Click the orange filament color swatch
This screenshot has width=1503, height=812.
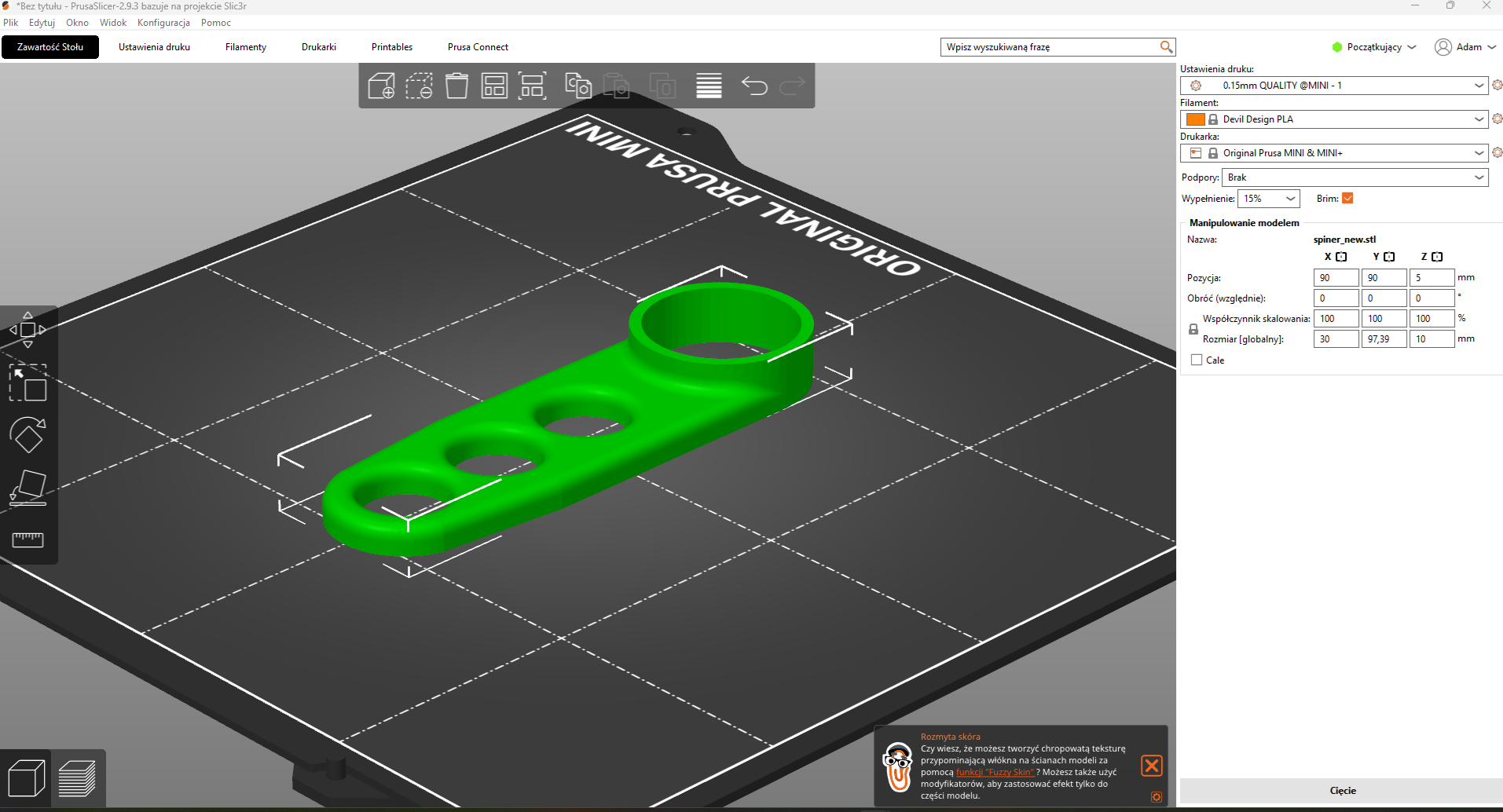pyautogui.click(x=1196, y=119)
